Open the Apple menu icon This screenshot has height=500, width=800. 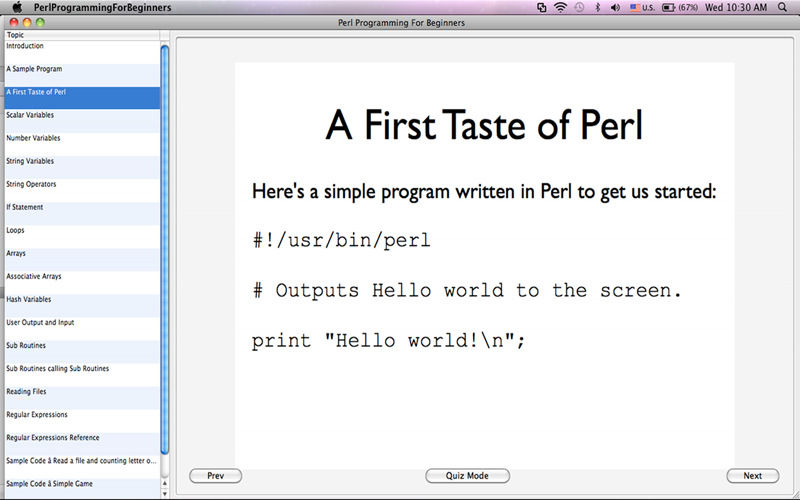coord(17,7)
